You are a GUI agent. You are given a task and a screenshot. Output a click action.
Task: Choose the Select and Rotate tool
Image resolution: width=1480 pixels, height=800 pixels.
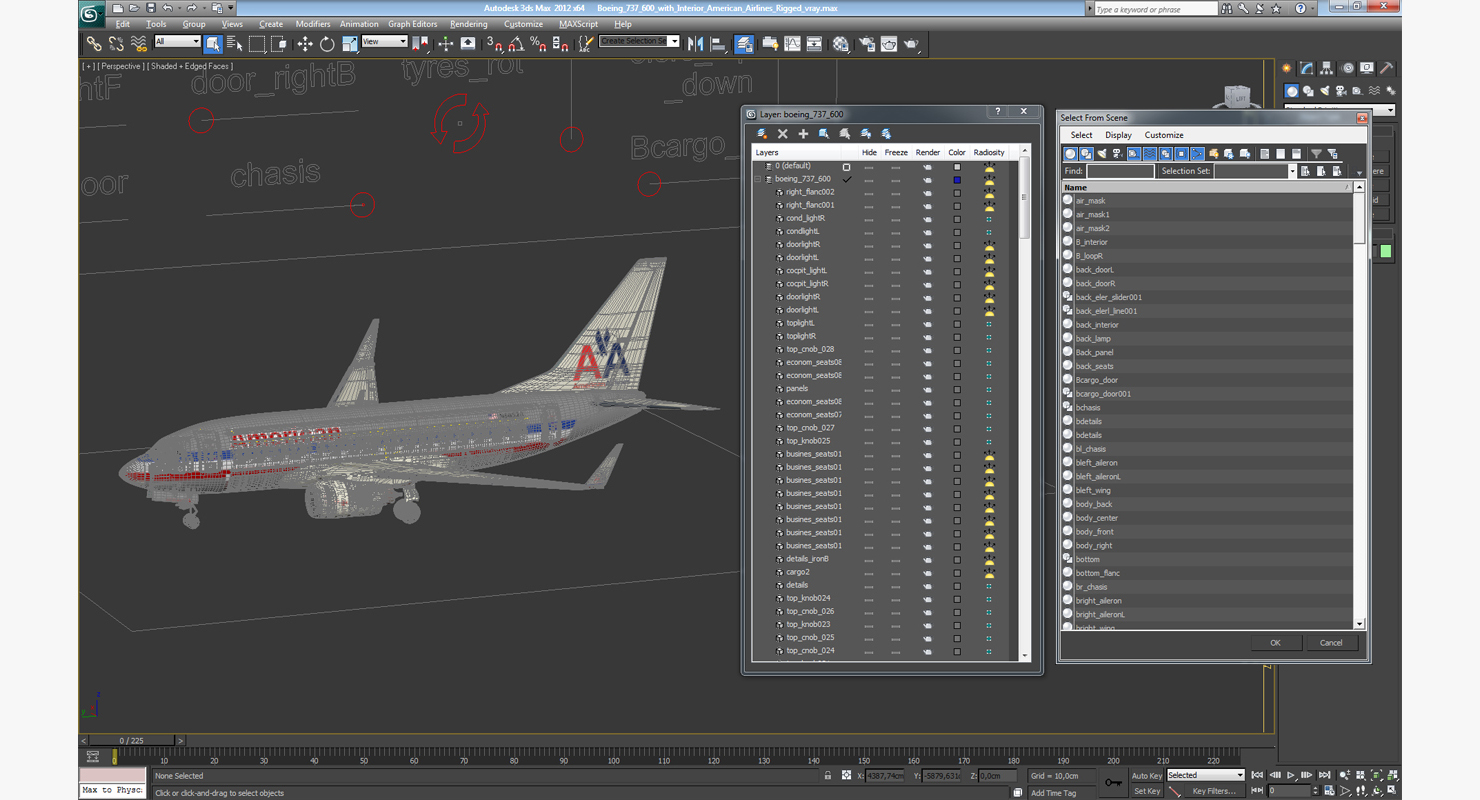tap(327, 44)
